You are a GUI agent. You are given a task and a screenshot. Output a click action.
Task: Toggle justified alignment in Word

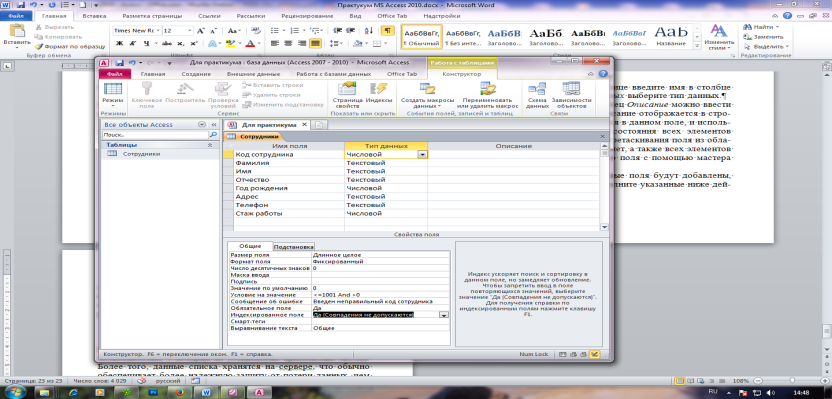pos(316,43)
